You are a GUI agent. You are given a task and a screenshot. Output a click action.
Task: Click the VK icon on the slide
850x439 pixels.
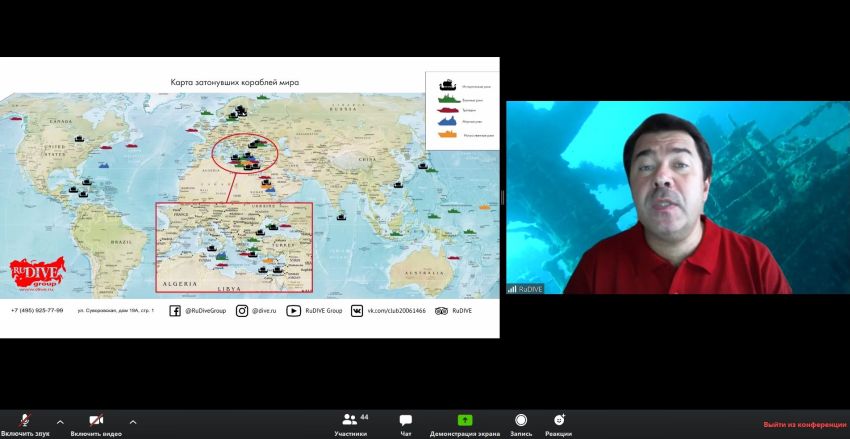click(x=357, y=311)
